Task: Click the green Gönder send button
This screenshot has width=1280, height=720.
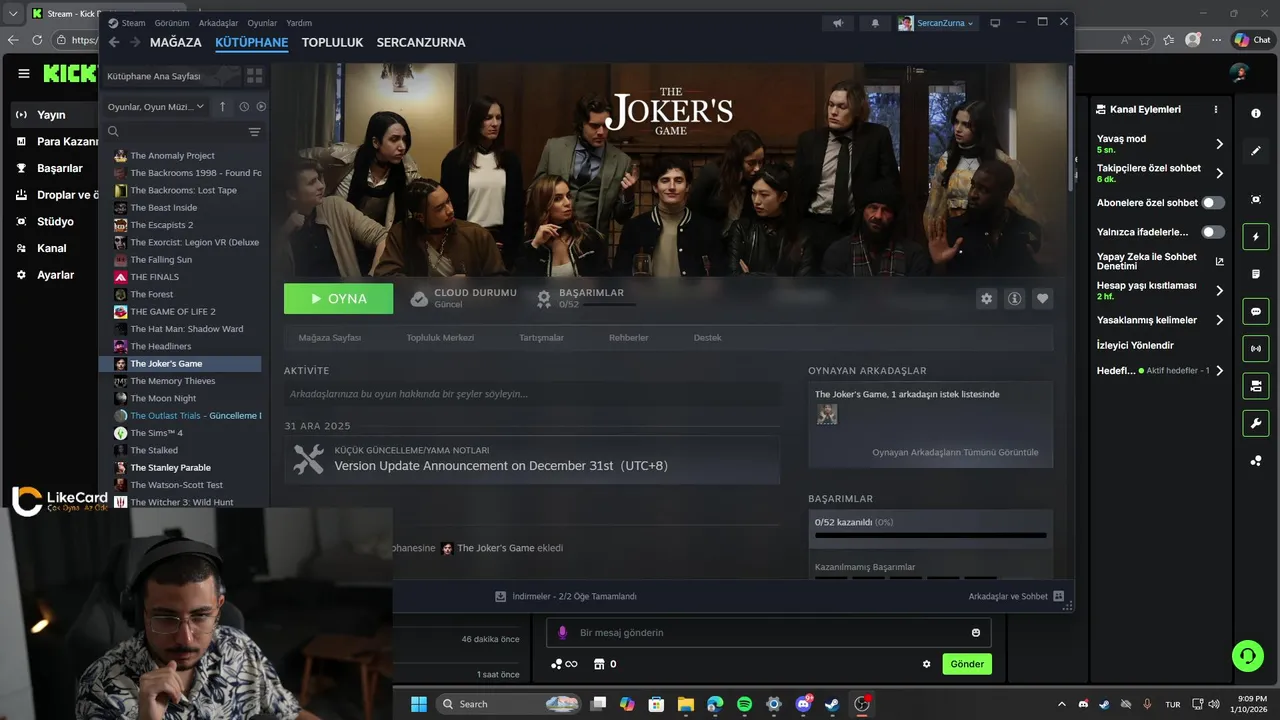Action: (967, 664)
